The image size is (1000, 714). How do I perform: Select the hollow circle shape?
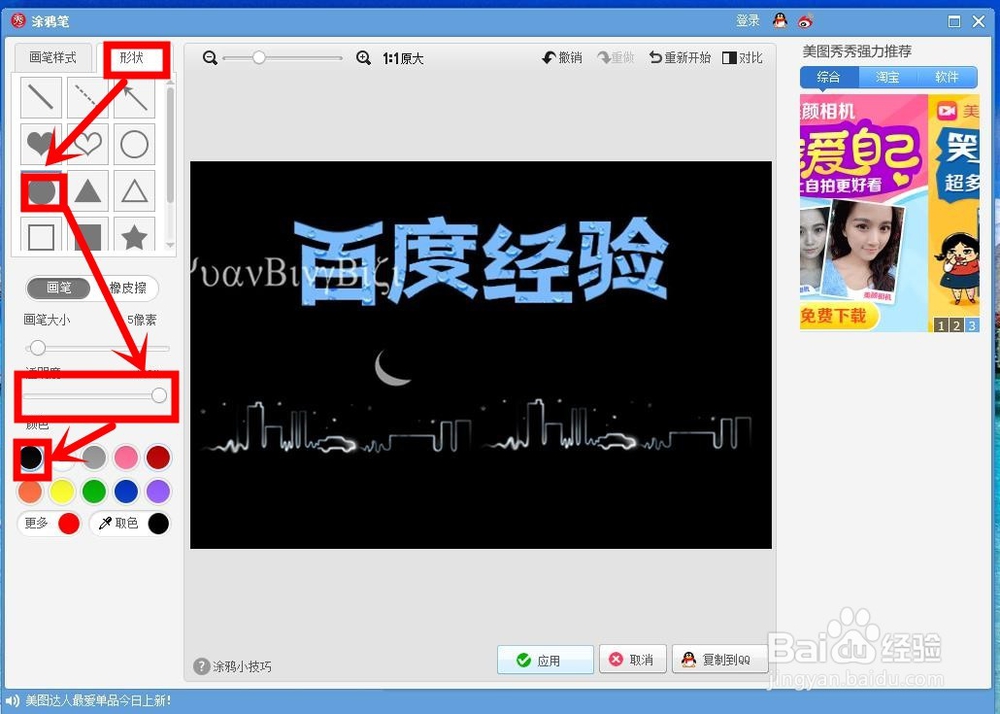pos(135,144)
